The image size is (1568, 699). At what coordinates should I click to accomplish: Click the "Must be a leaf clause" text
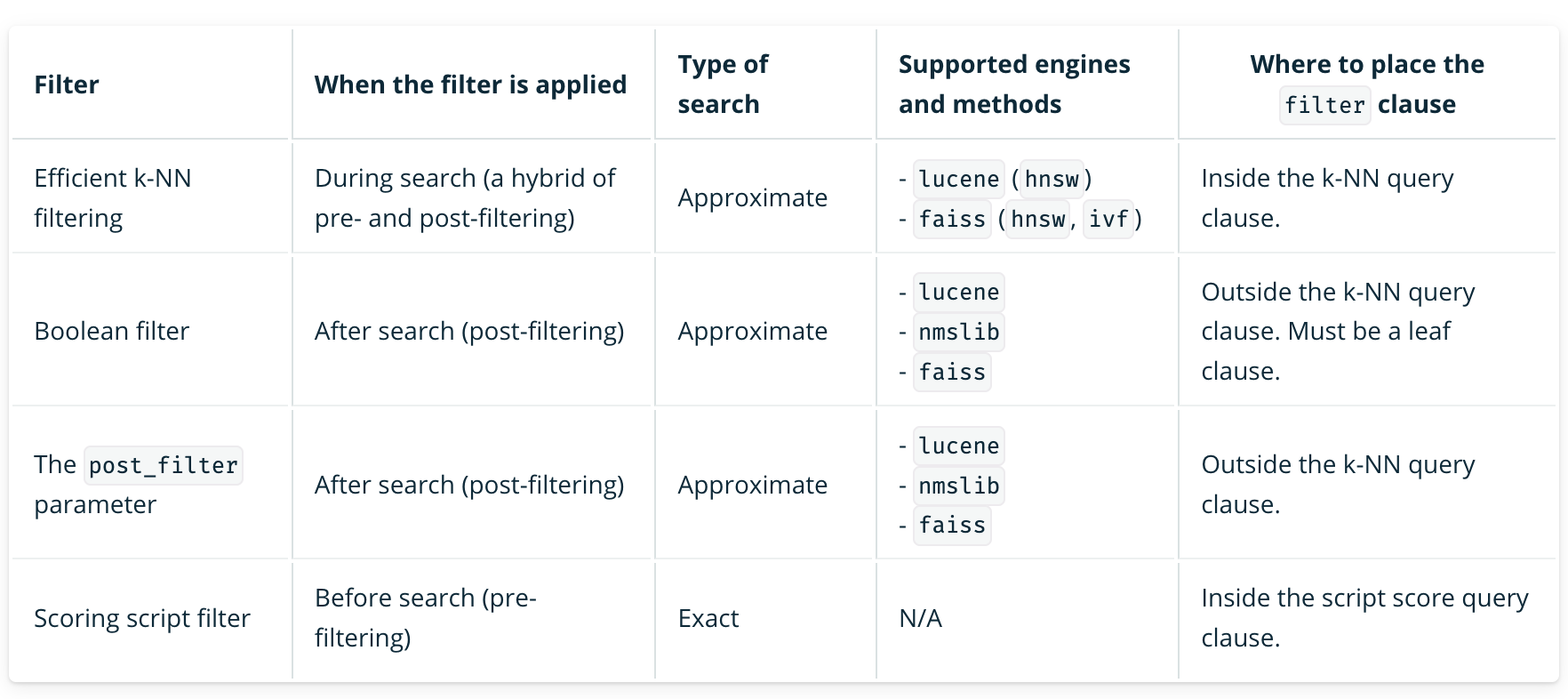coord(1369,332)
